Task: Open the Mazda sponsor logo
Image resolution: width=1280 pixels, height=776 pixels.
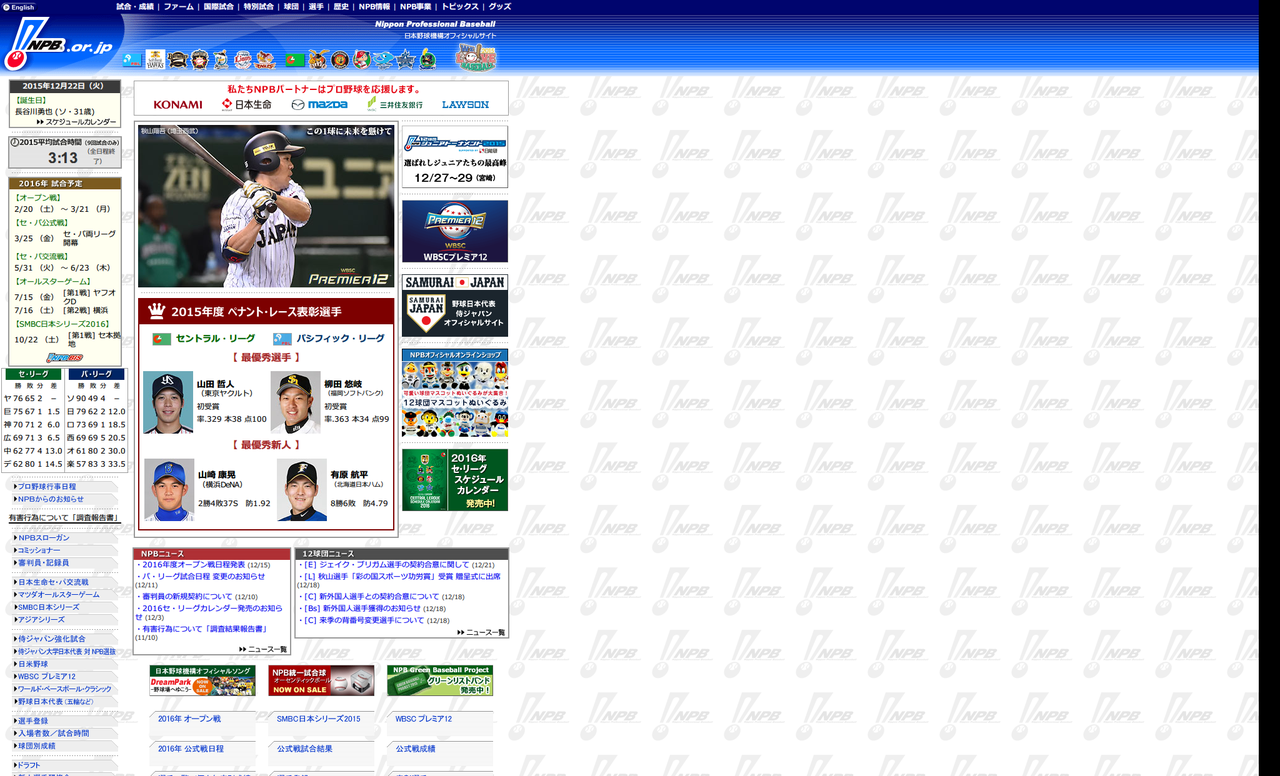Action: point(320,105)
